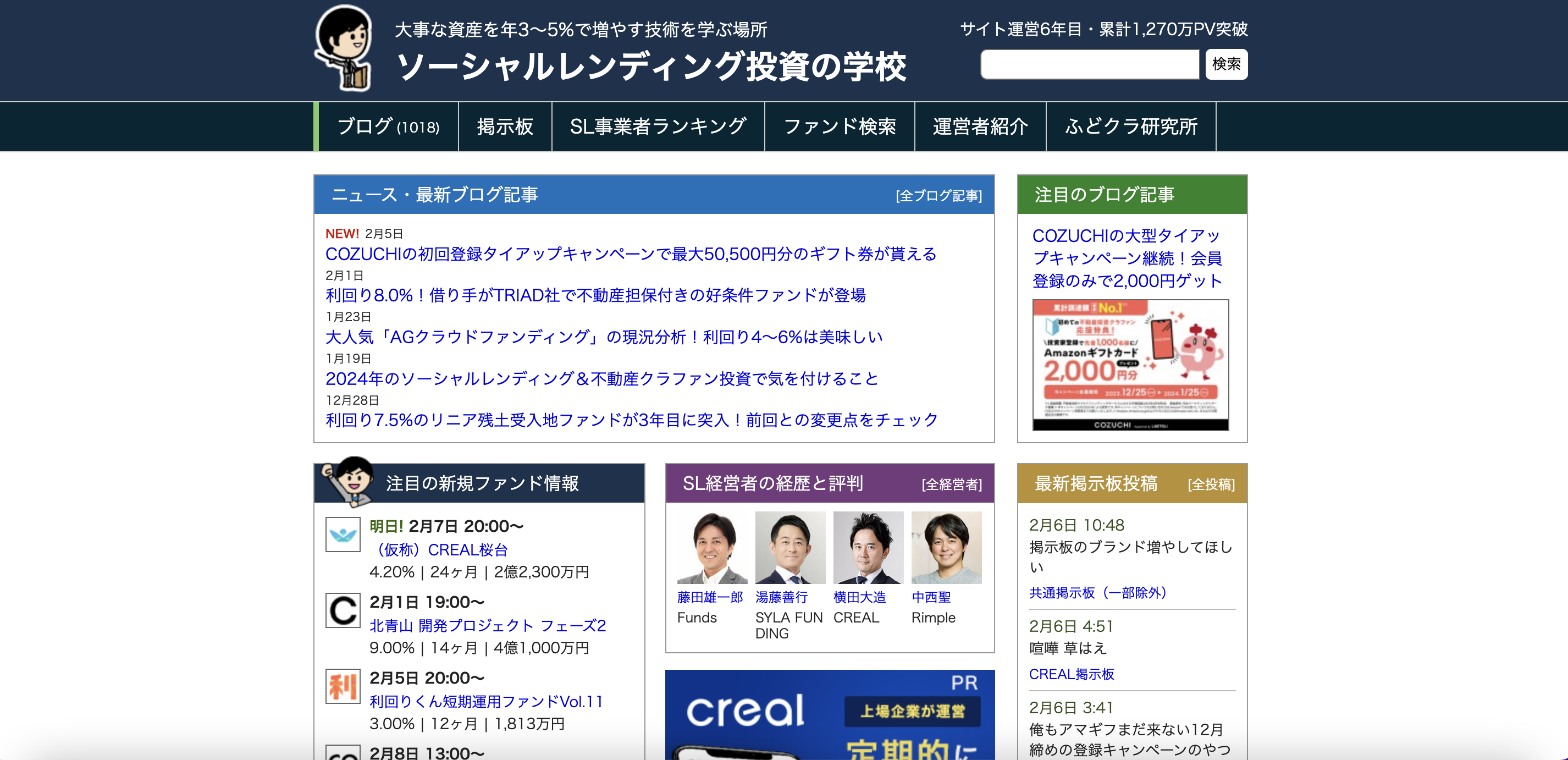1568x760 pixels.
Task: Open ふどクラ研究所 from the navigation
Action: [1131, 126]
